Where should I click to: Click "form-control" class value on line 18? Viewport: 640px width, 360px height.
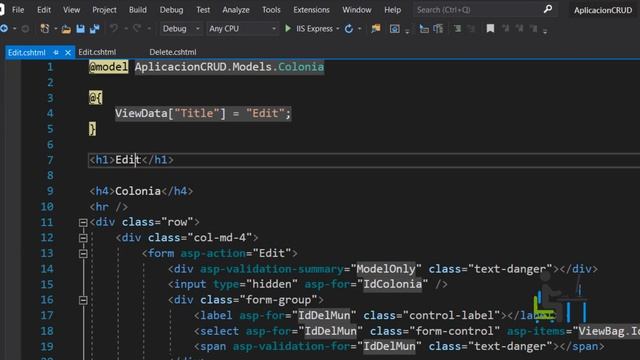pyautogui.click(x=455, y=331)
